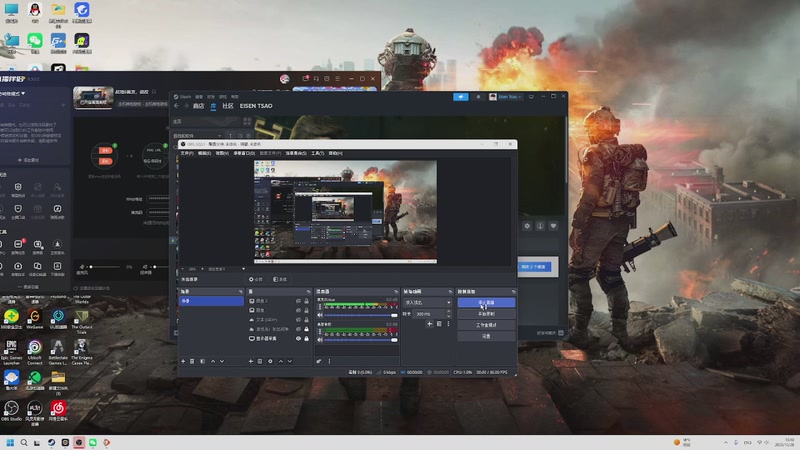Open headset icon in streaming companion title bar
The width and height of the screenshot is (800, 450).
[x=316, y=79]
